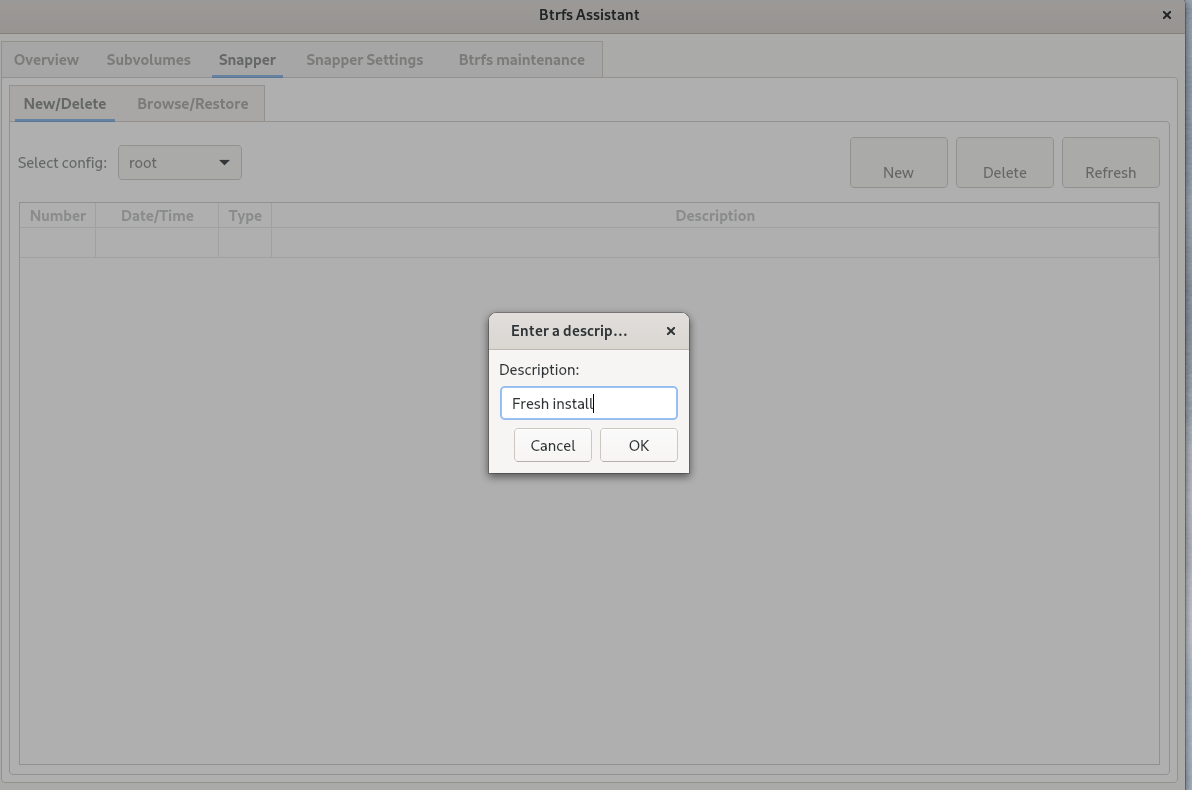This screenshot has width=1192, height=790.
Task: Select the Snapper tab
Action: (247, 59)
